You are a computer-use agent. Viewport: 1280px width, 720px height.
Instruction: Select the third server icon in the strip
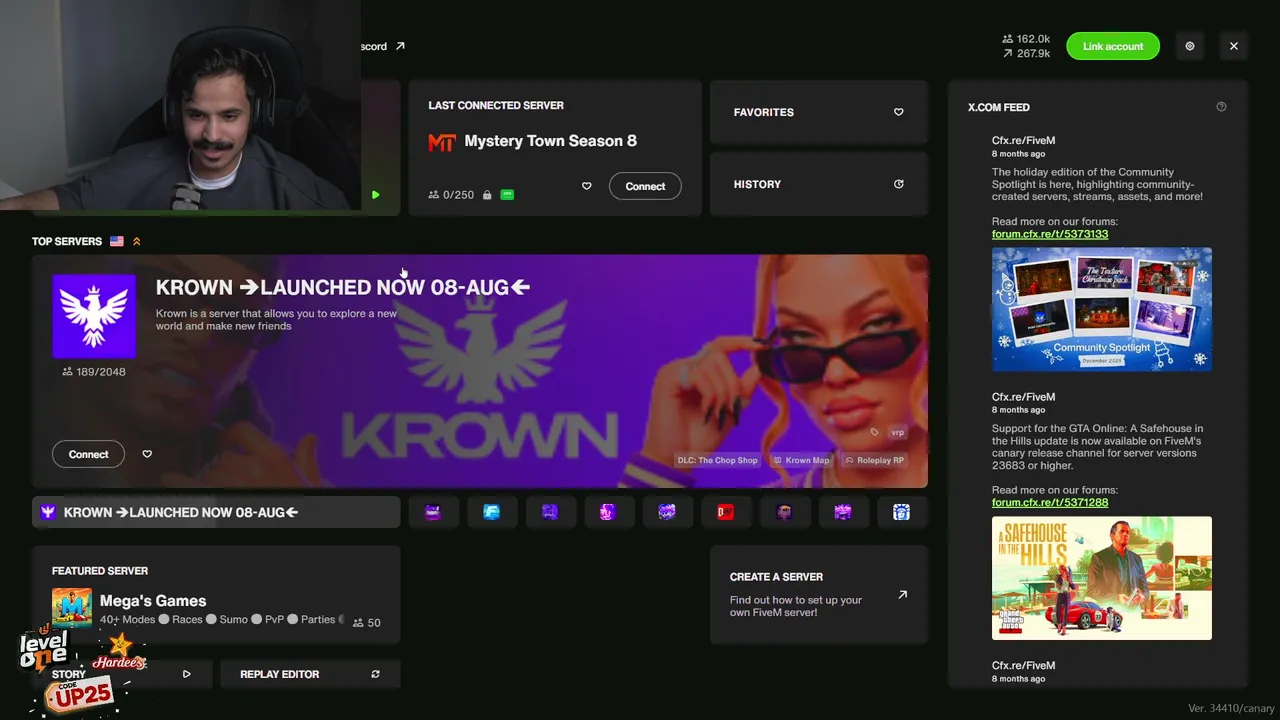coord(549,512)
